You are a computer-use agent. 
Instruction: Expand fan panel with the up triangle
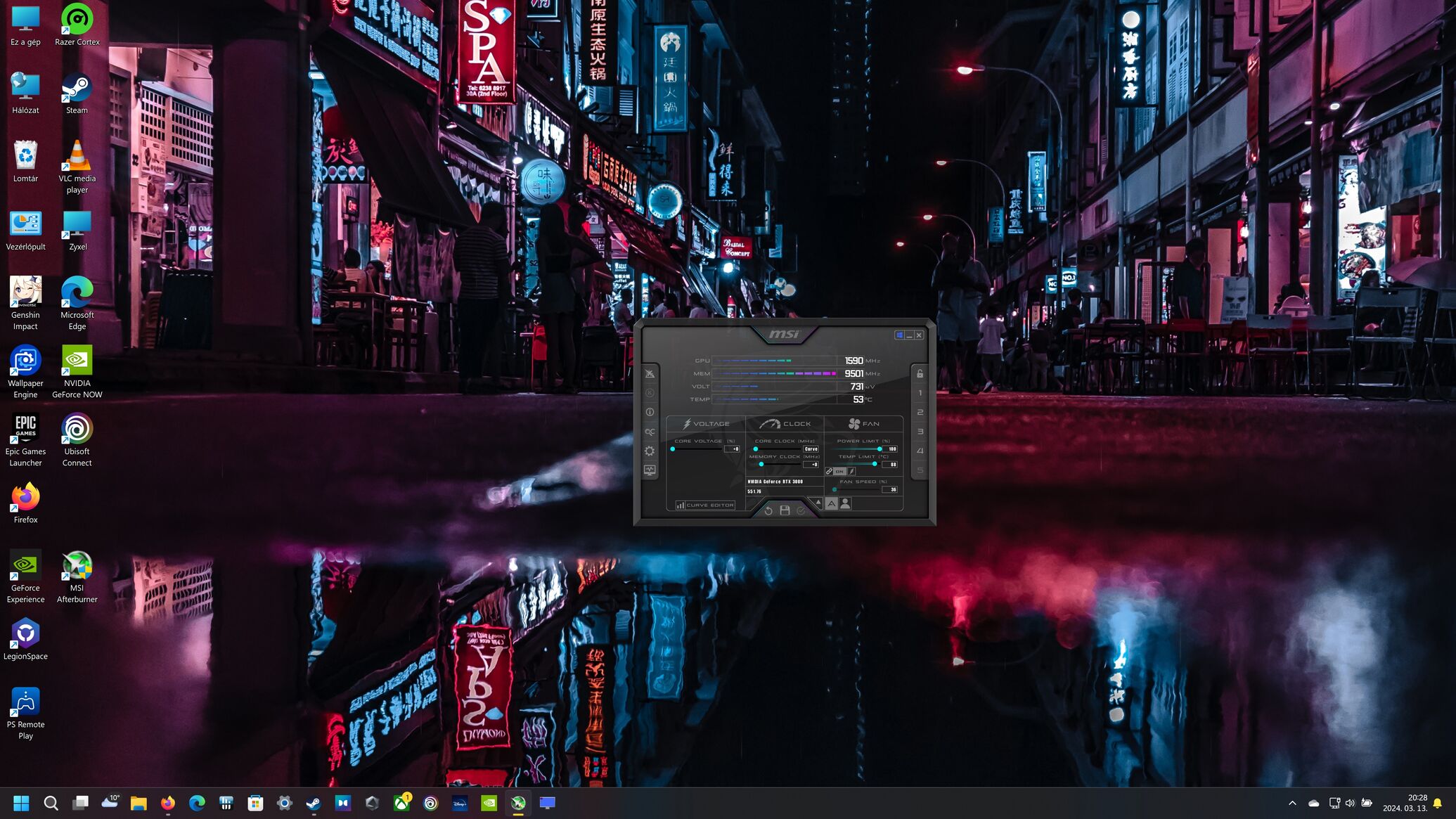pos(818,503)
